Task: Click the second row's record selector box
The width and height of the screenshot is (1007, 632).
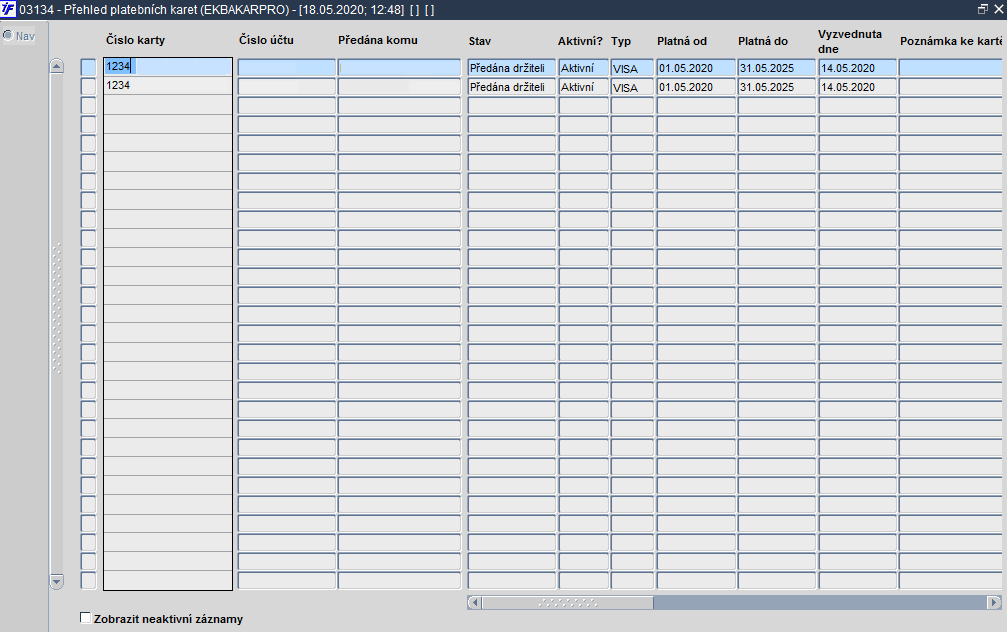Action: click(x=88, y=87)
